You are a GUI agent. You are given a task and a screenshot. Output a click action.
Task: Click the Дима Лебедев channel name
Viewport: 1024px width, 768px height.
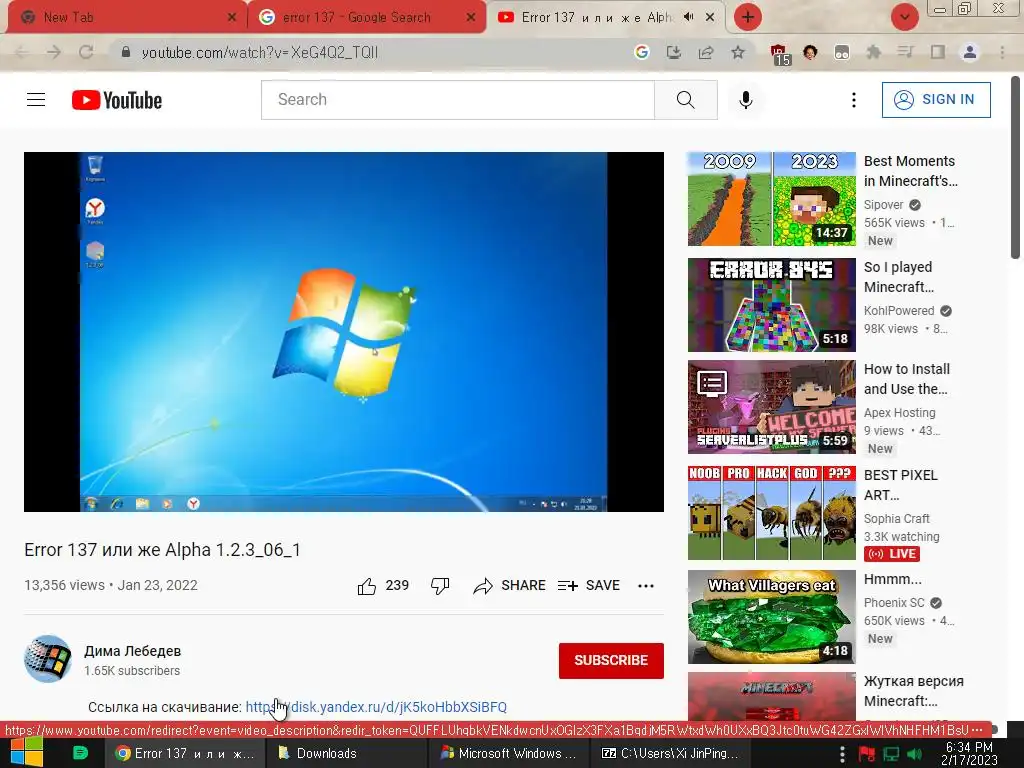(133, 651)
